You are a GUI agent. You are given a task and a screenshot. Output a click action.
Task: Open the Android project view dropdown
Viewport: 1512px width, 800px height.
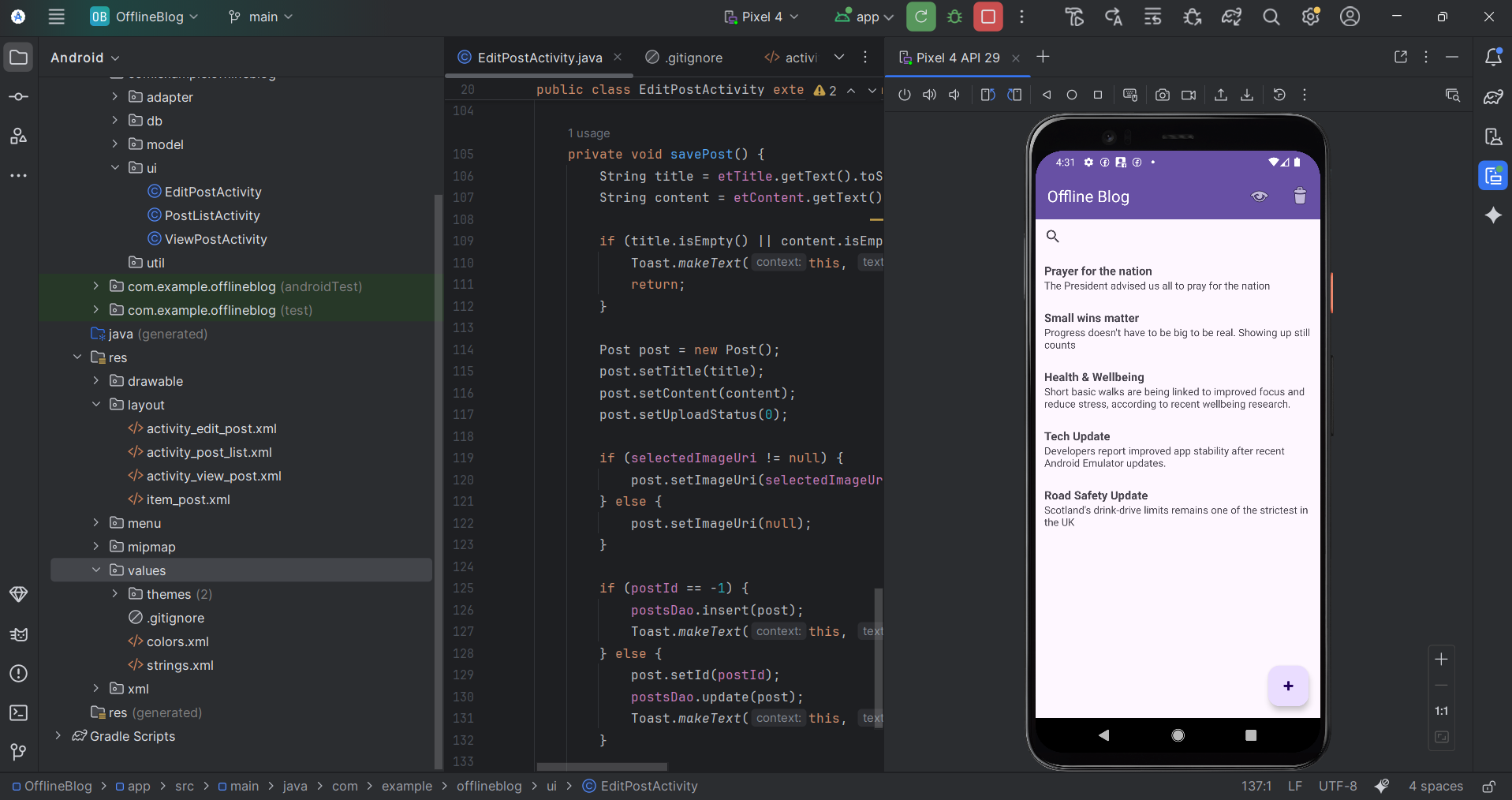[x=85, y=58]
